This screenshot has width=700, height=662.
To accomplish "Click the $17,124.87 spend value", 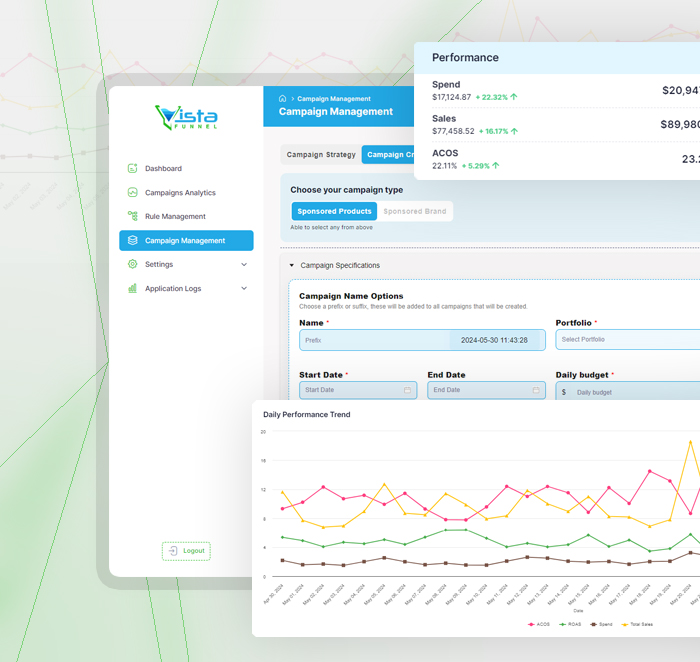I will 451,97.
